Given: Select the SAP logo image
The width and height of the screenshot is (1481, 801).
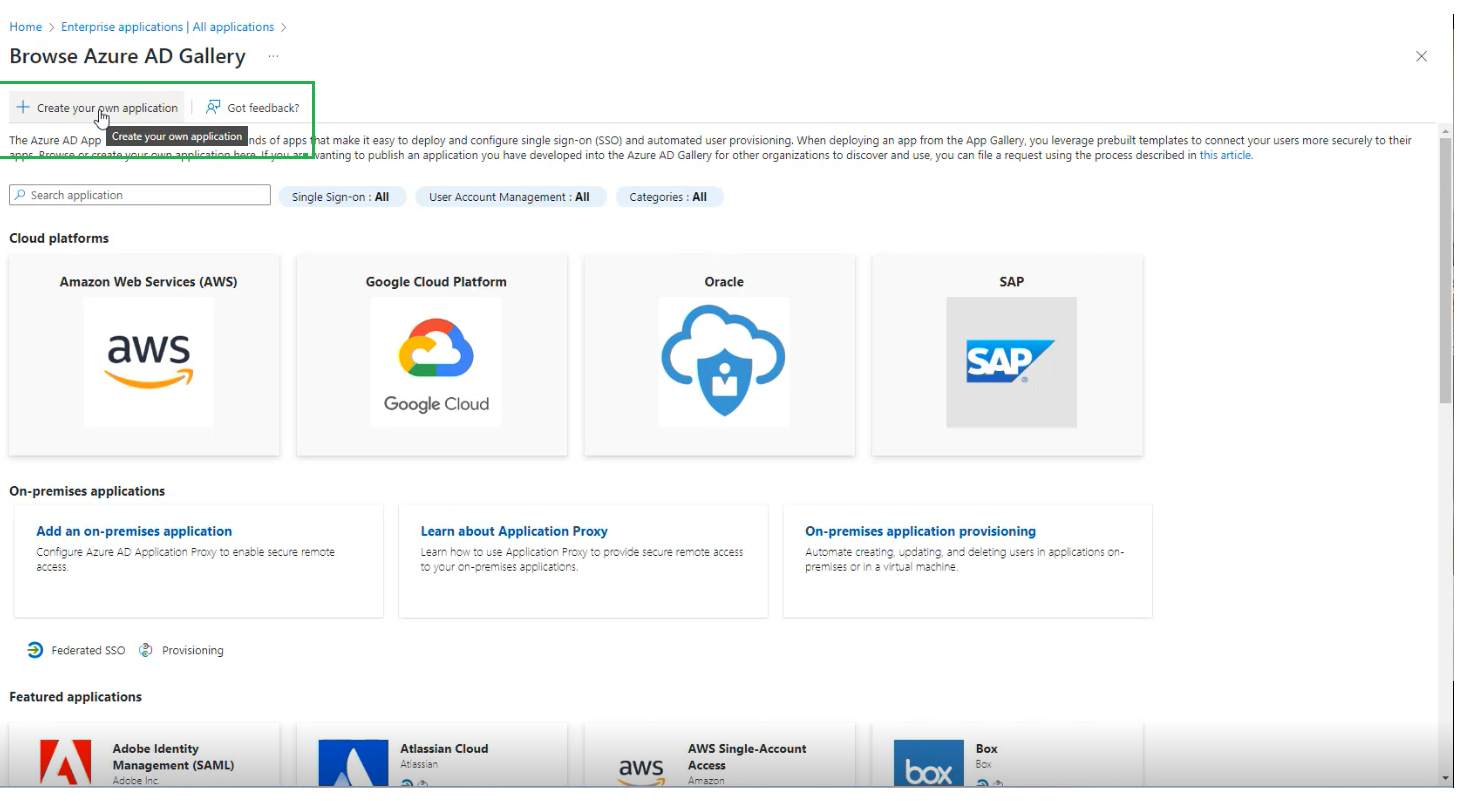Looking at the screenshot, I should [x=1011, y=362].
